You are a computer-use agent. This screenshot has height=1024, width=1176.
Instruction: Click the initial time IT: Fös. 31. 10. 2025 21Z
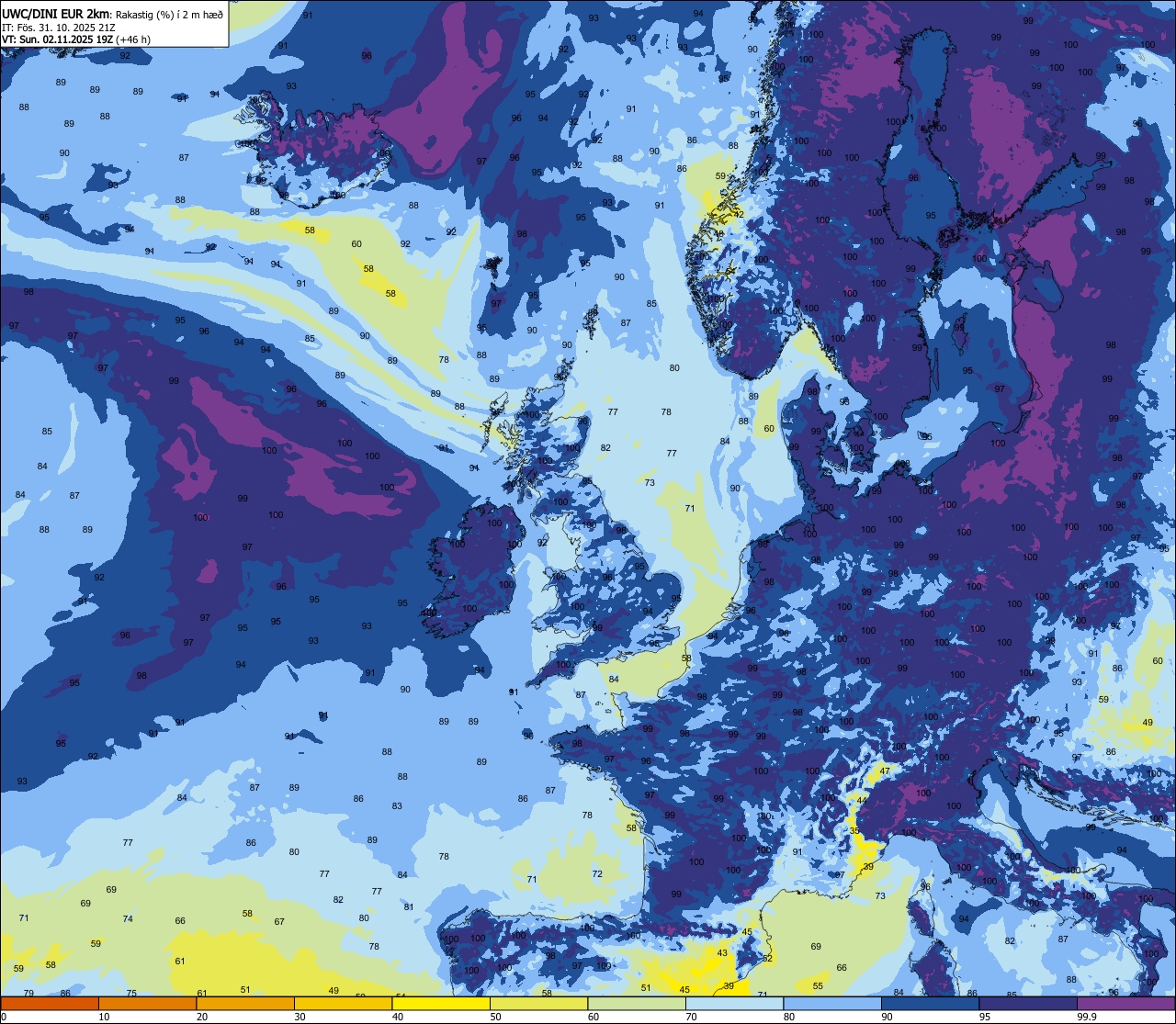coord(57,28)
